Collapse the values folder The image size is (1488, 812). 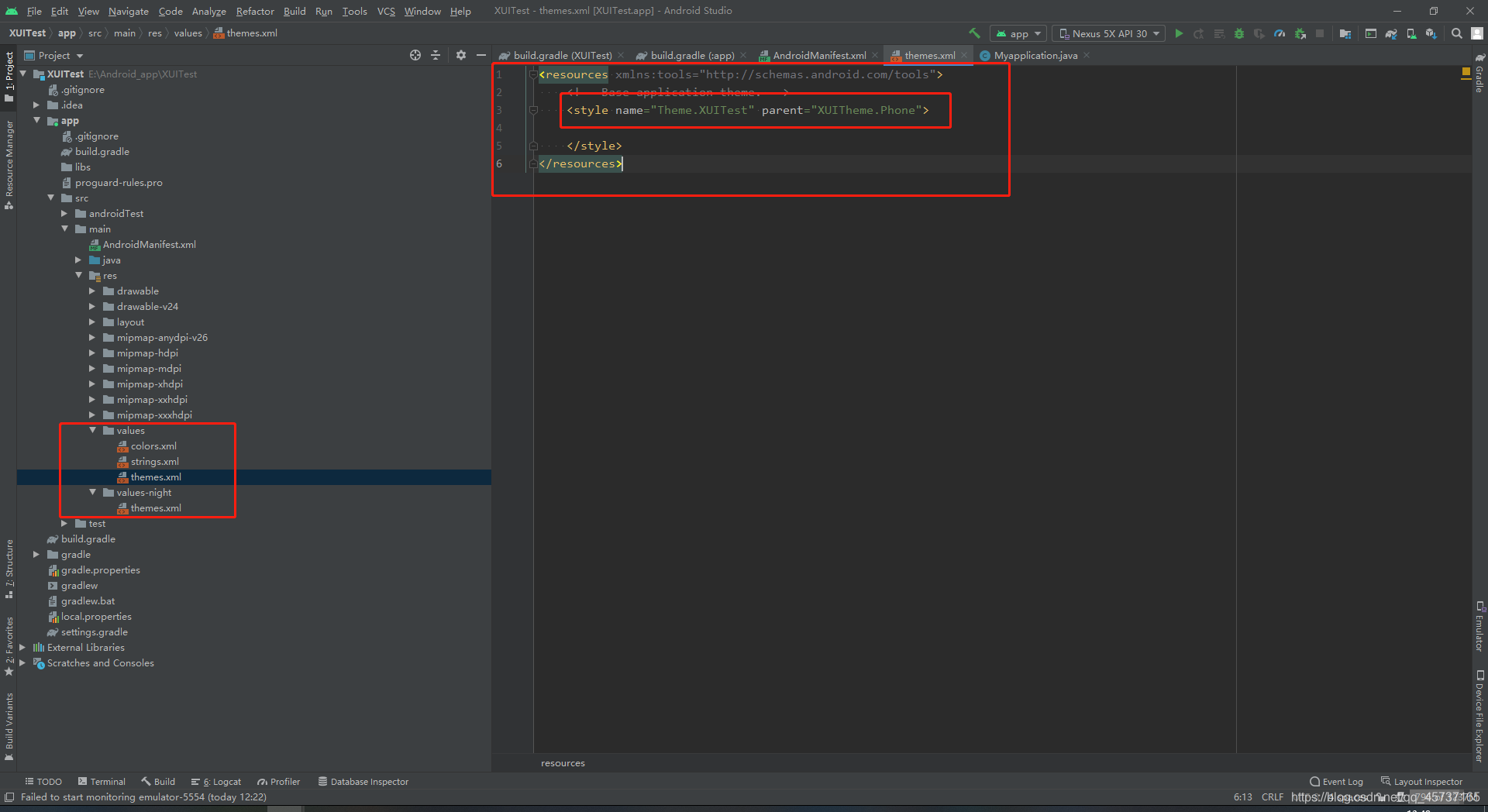click(92, 430)
